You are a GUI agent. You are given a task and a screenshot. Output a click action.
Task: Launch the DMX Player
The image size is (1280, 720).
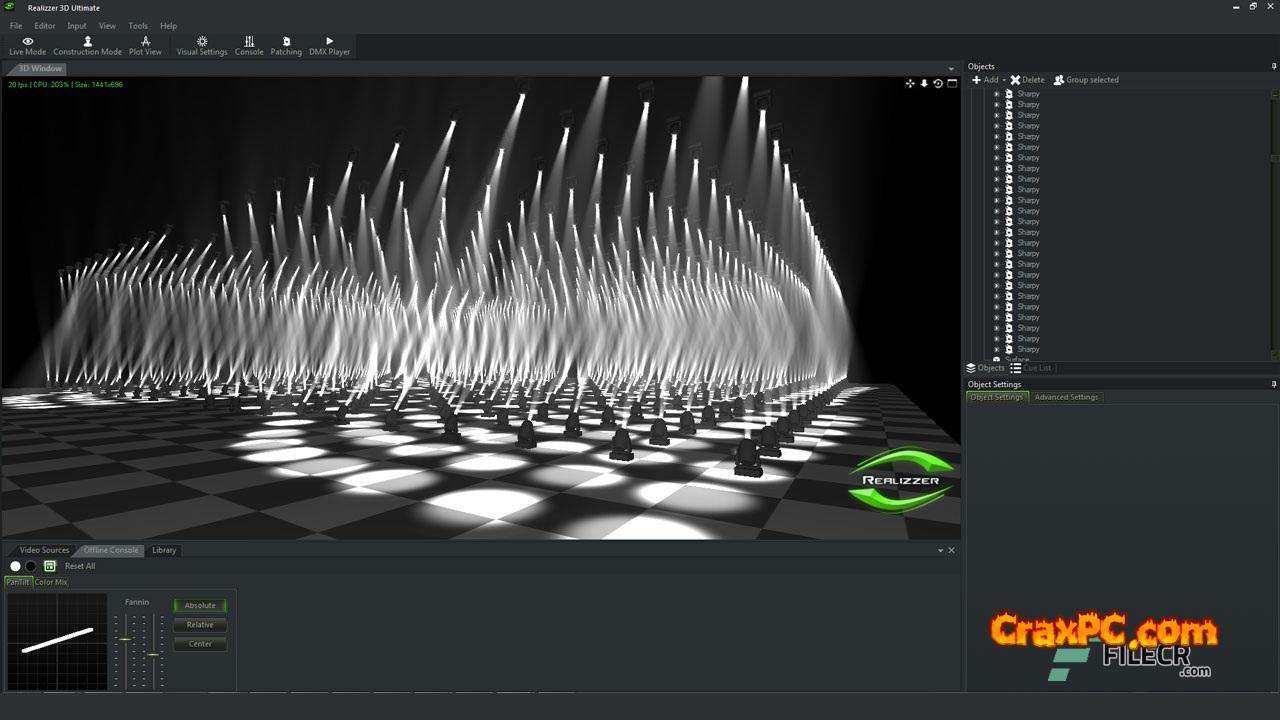pos(329,46)
